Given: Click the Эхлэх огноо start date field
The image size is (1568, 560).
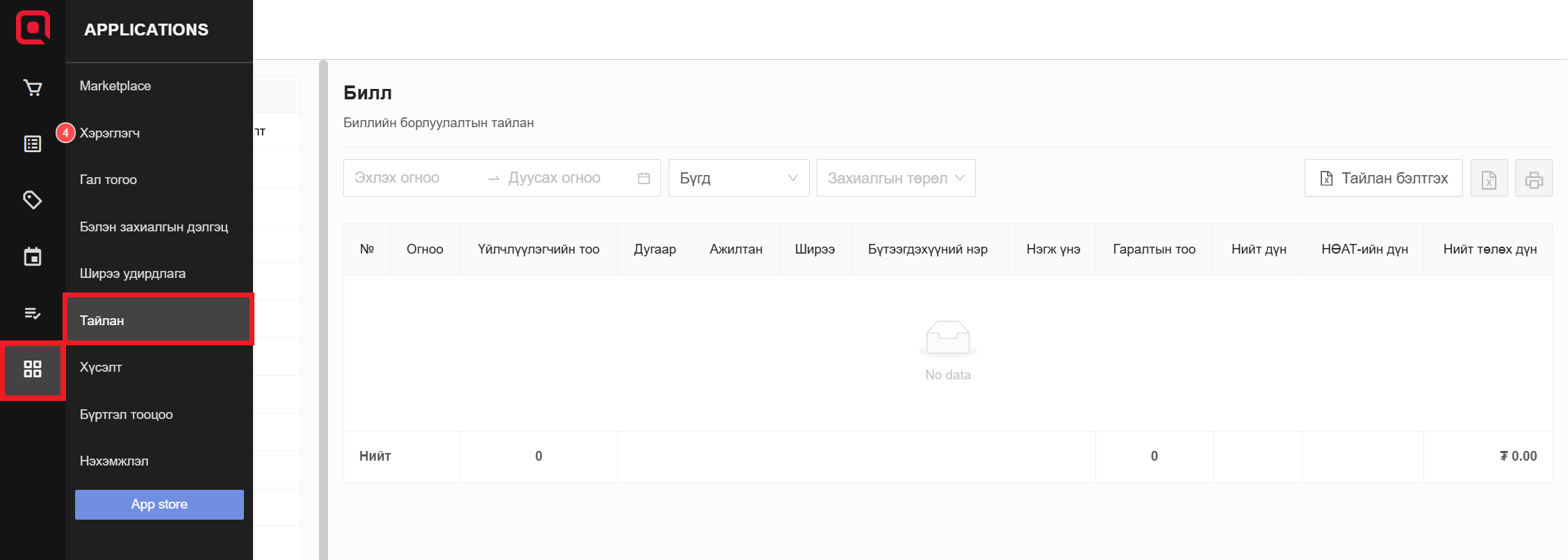Looking at the screenshot, I should [410, 179].
